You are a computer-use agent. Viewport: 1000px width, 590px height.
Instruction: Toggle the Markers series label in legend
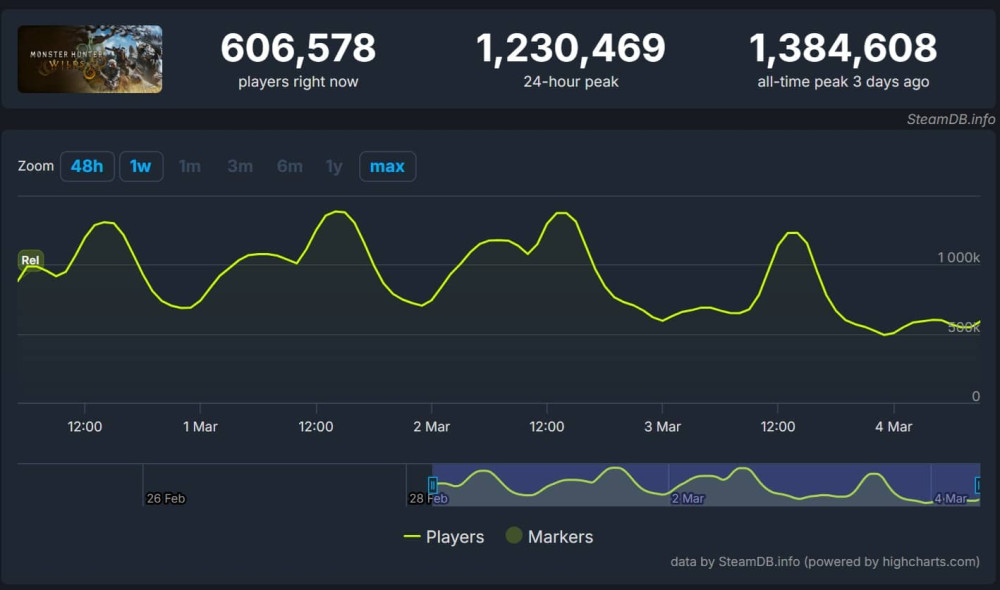point(560,537)
